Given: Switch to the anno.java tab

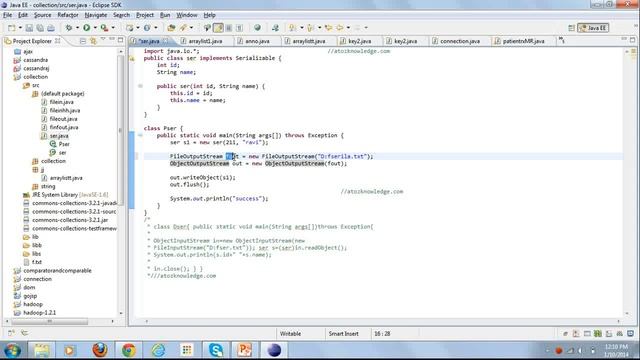Looking at the screenshot, I should pyautogui.click(x=257, y=41).
